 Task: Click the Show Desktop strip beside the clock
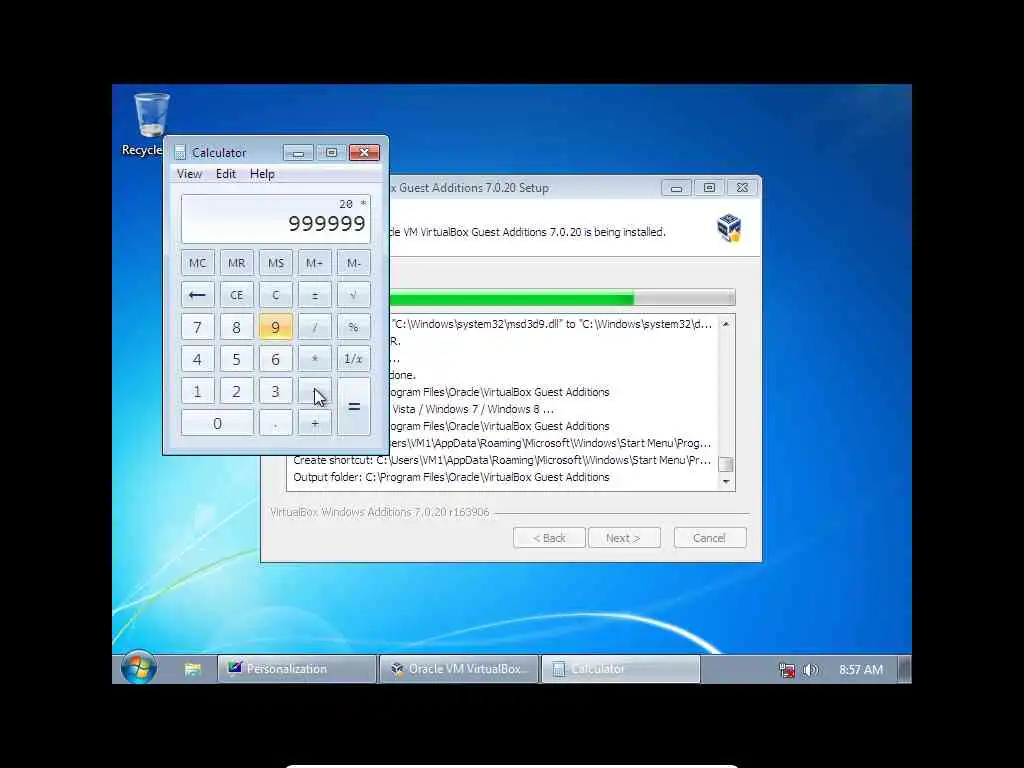[x=904, y=669]
